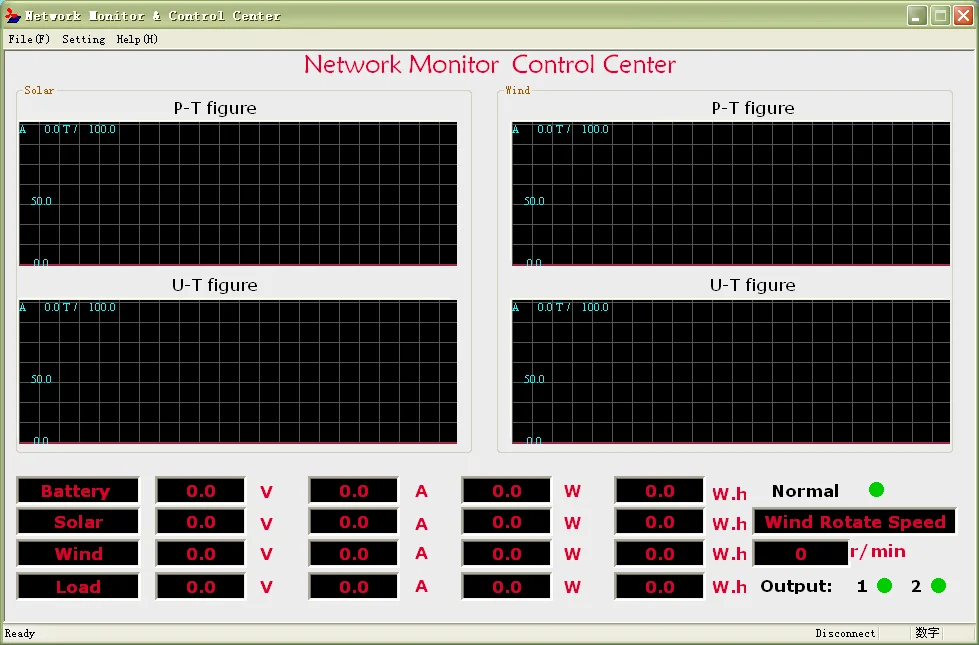Click the Battery voltage value field

coord(201,491)
